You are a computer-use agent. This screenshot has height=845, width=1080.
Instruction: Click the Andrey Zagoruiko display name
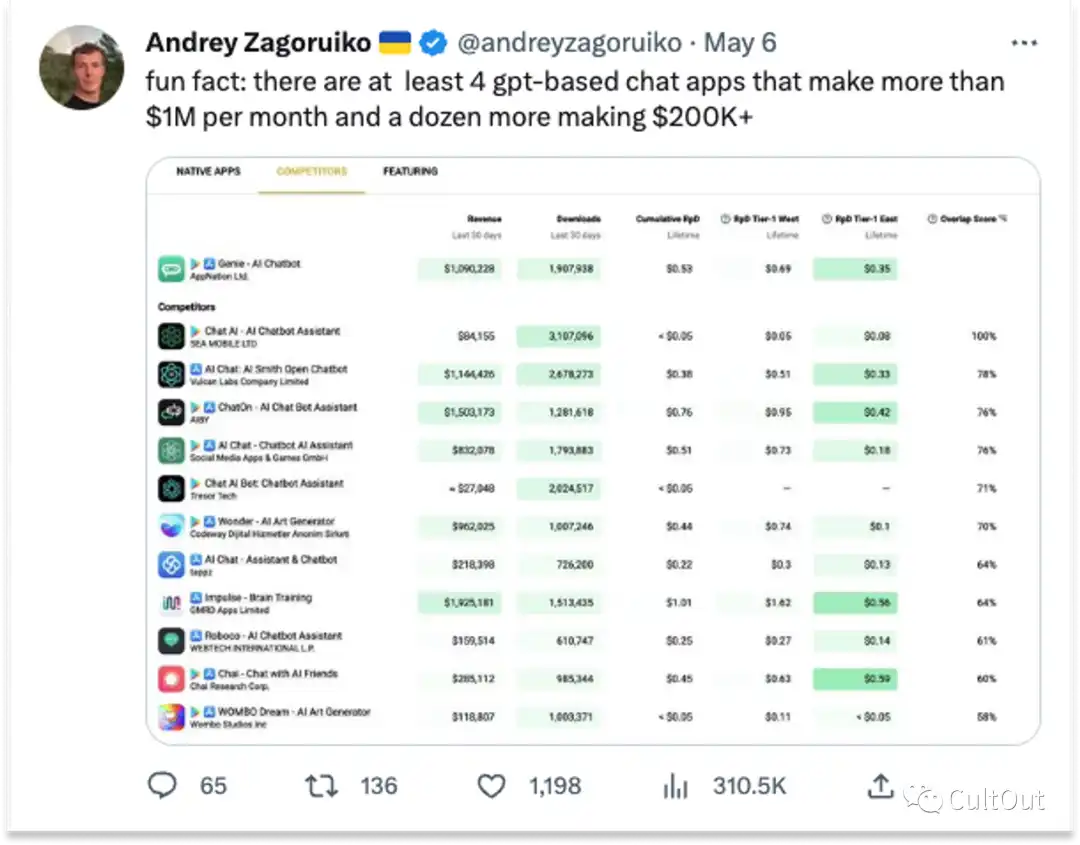pos(258,43)
